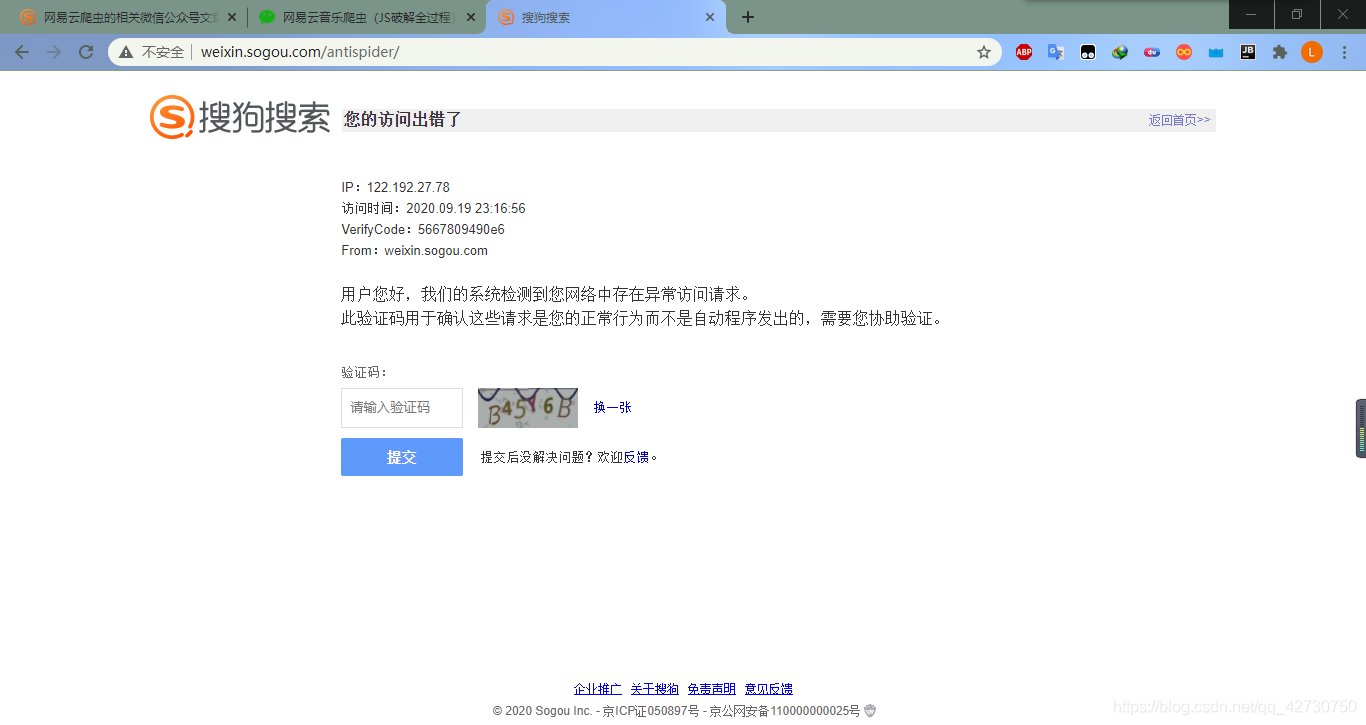1366x725 pixels.
Task: Close the 搜狗搜索 tab
Action: tap(710, 17)
